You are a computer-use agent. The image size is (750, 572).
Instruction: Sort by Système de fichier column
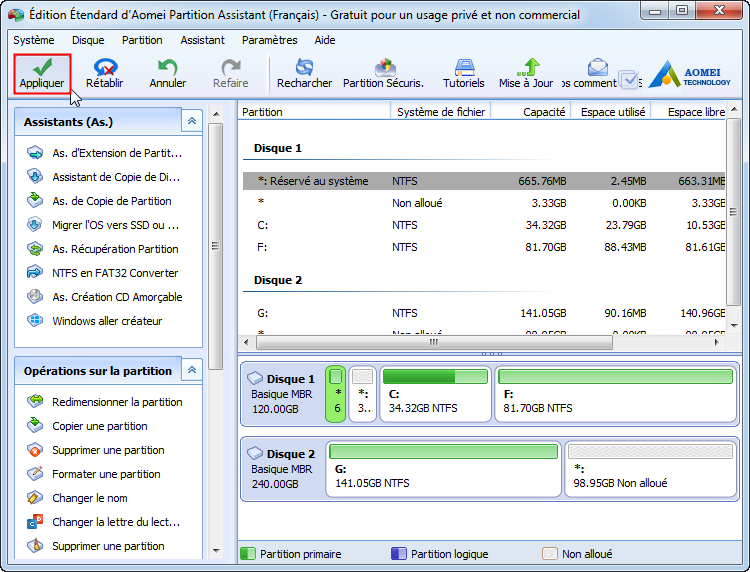tap(441, 112)
